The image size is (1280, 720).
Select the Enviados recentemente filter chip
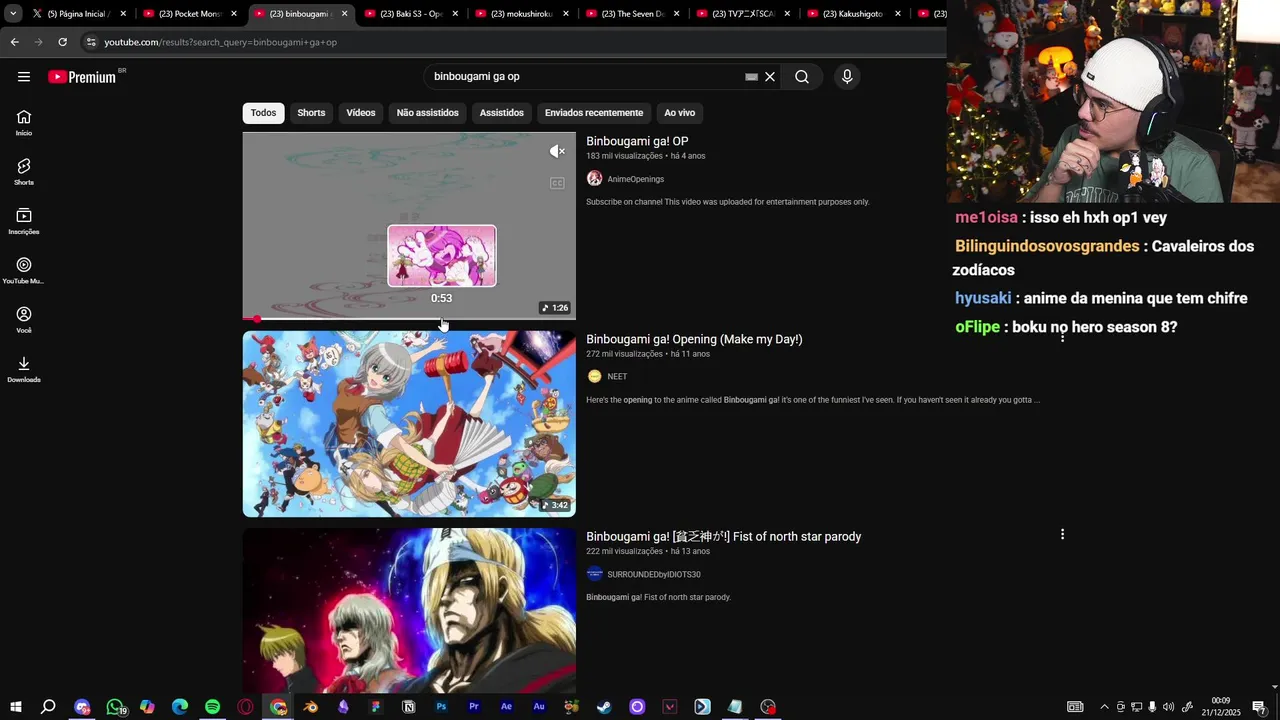tap(594, 113)
